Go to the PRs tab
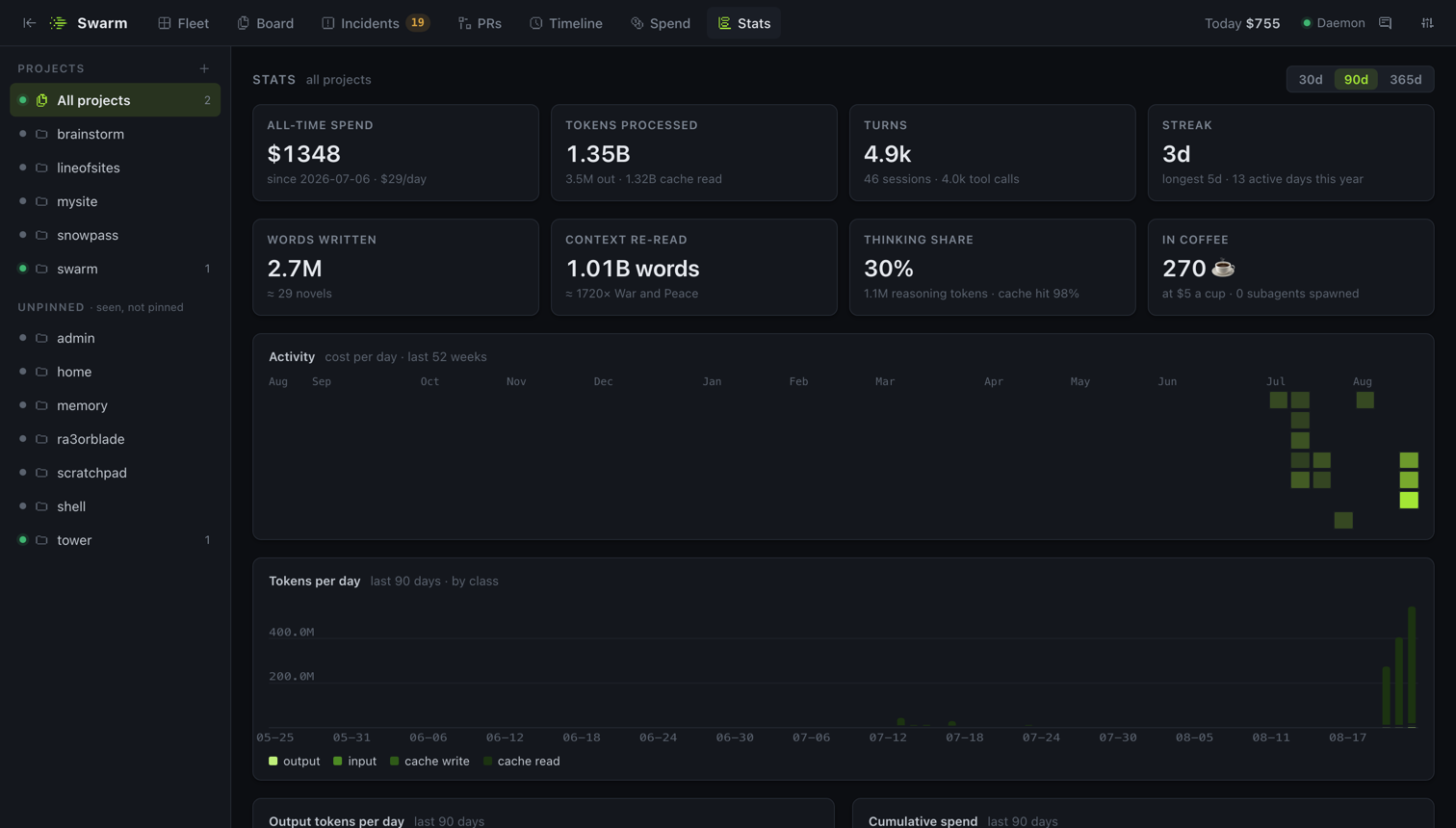 [x=481, y=23]
